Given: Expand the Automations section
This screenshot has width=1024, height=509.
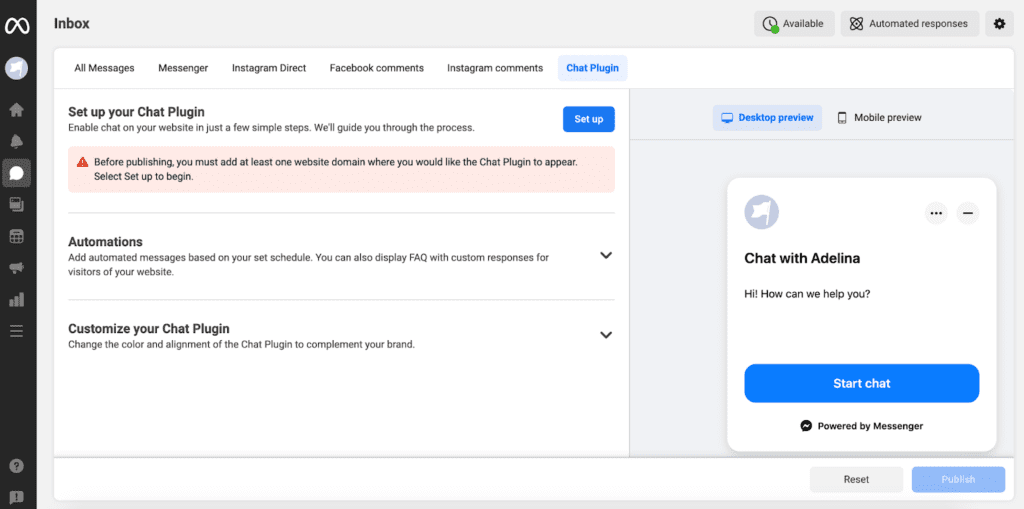Looking at the screenshot, I should pyautogui.click(x=606, y=255).
